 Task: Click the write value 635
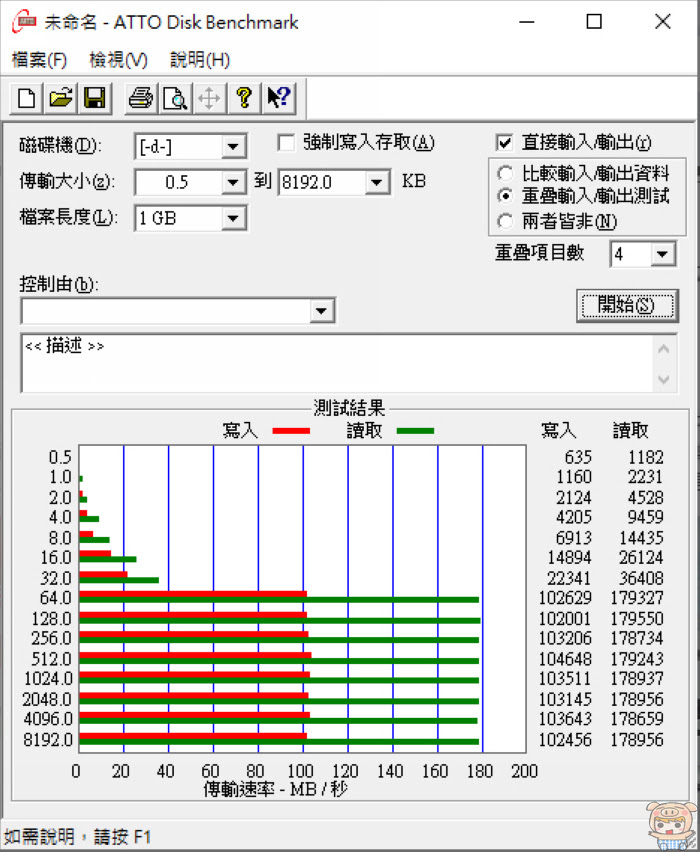click(578, 457)
